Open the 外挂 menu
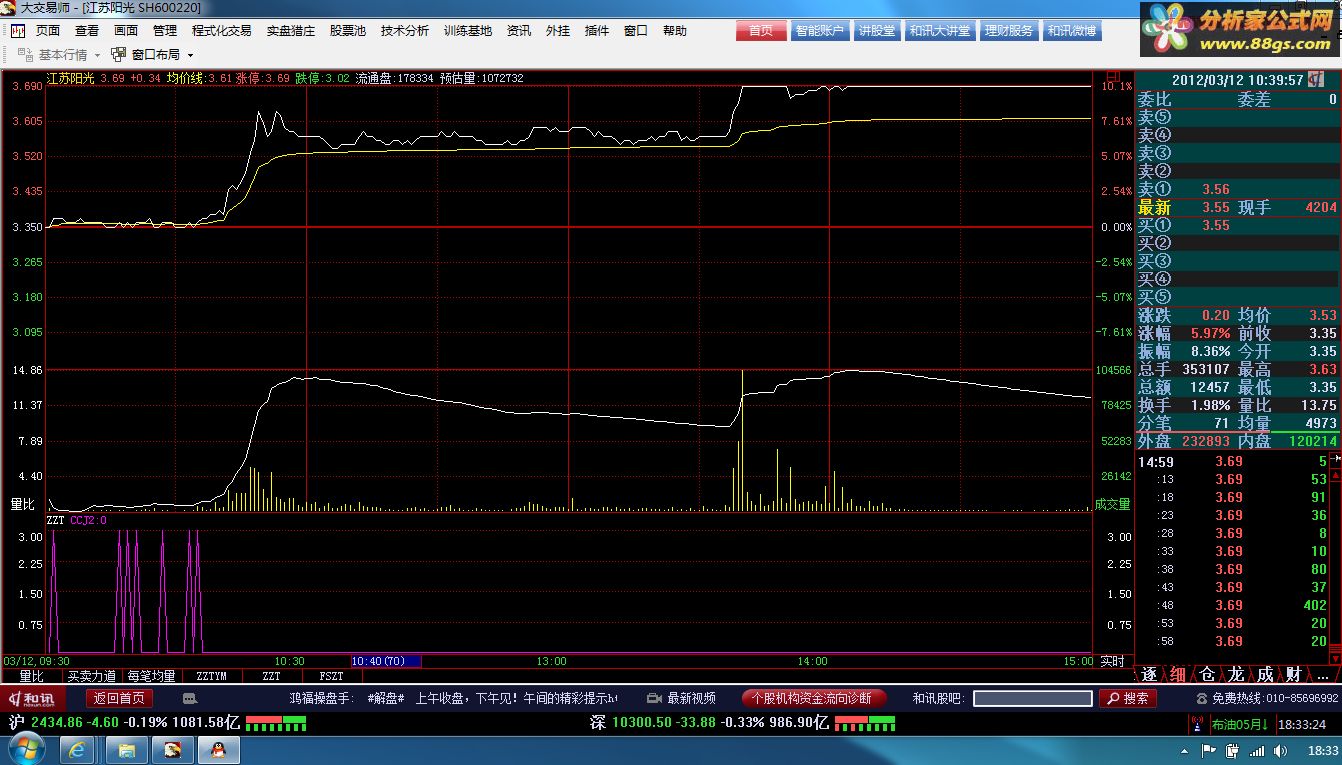Viewport: 1342px width, 765px height. (x=558, y=31)
